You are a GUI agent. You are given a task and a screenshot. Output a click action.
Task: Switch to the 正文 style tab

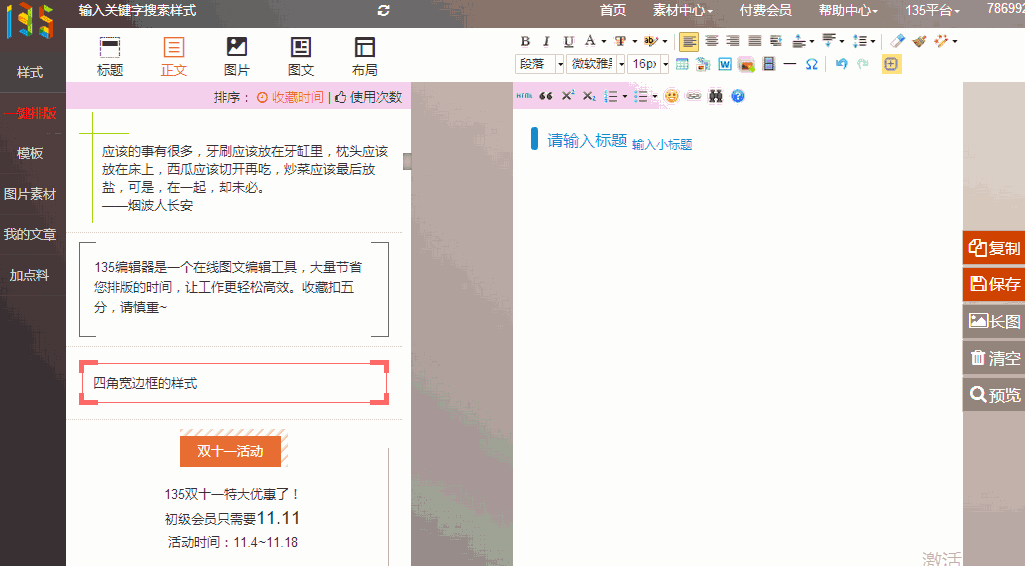click(174, 57)
